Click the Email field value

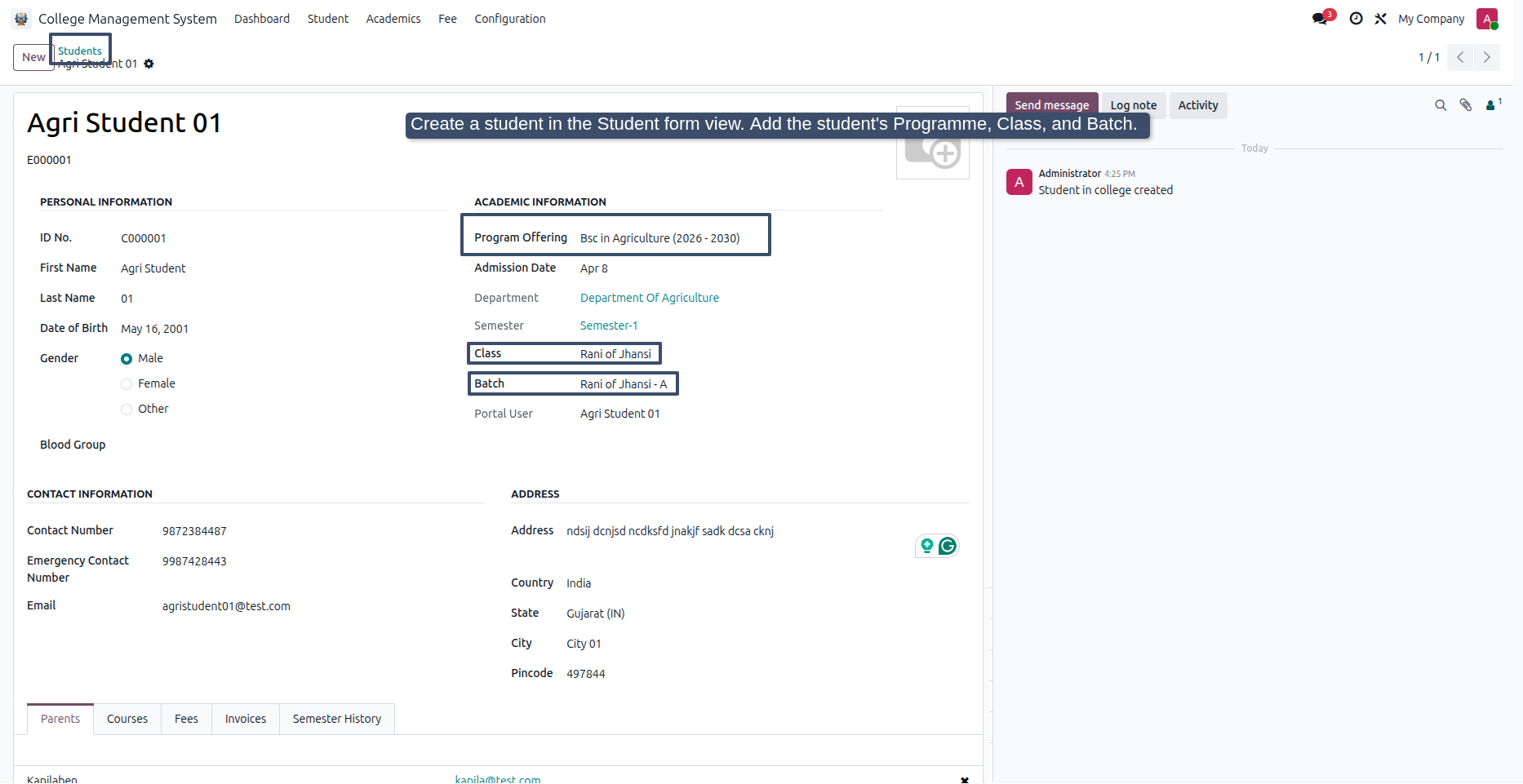coord(226,606)
